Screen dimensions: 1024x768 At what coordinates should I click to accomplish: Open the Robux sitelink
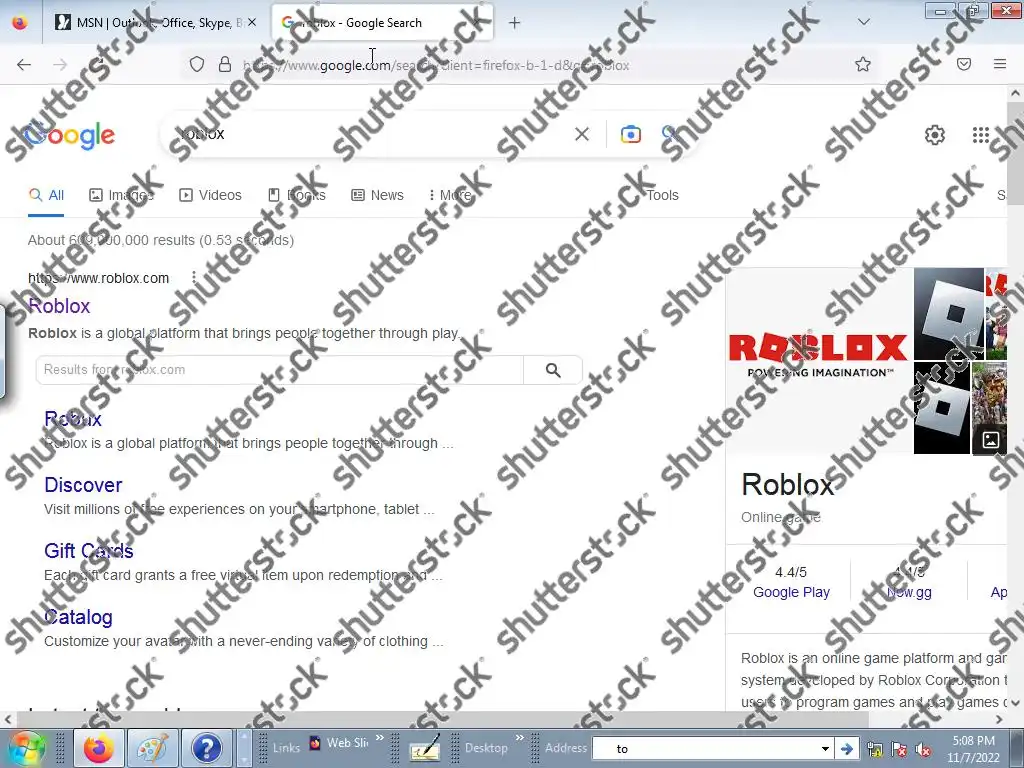(72, 419)
